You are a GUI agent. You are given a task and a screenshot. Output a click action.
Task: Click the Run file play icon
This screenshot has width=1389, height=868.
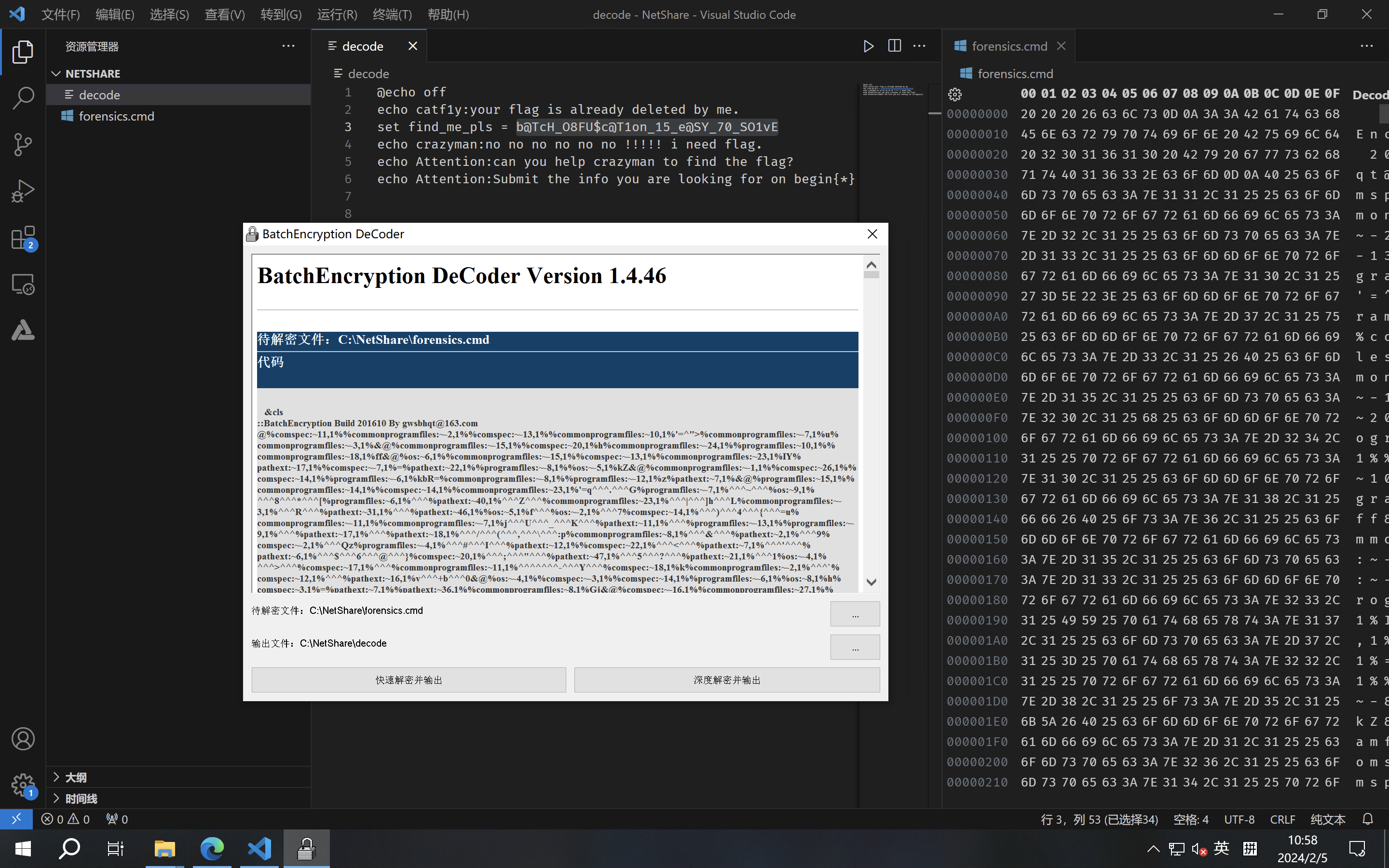869,46
